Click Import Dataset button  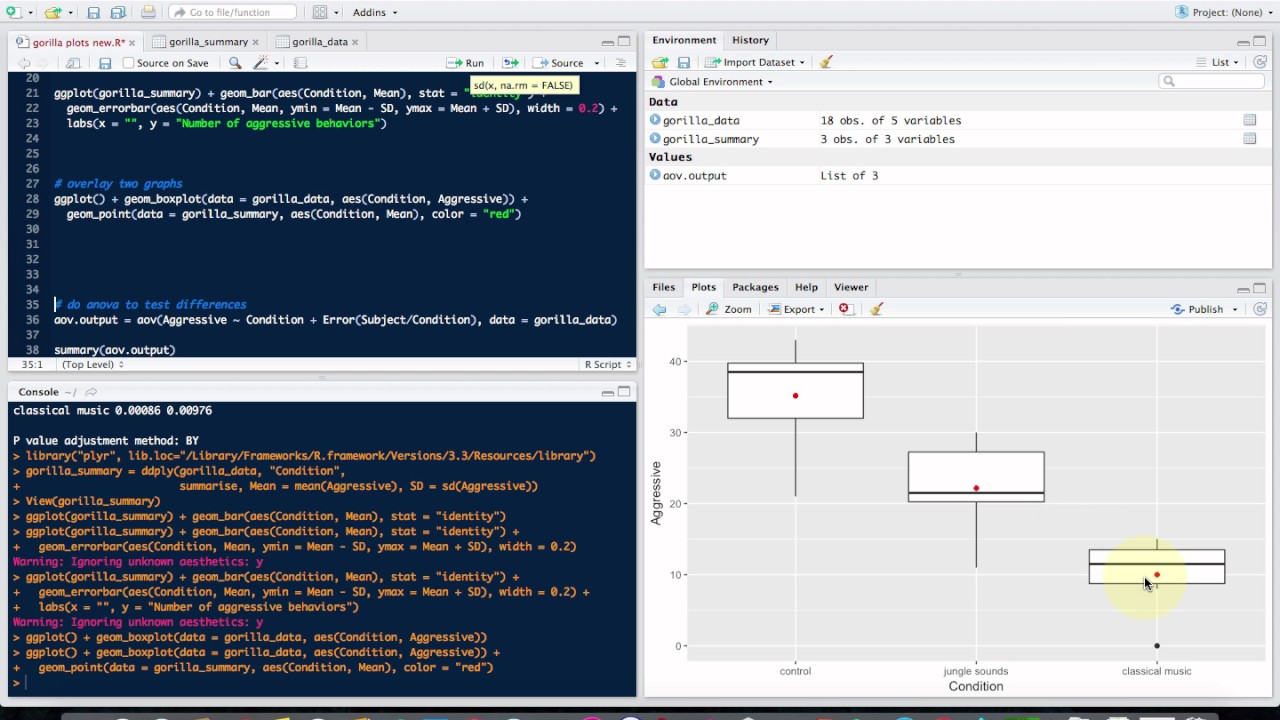(755, 62)
